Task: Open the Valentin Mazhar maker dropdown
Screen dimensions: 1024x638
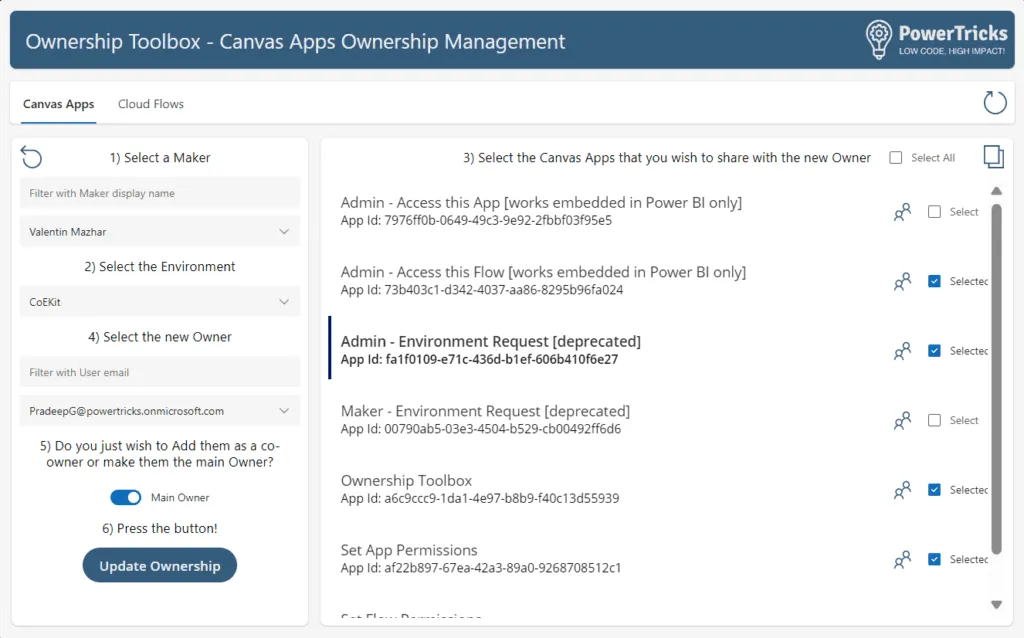Action: pyautogui.click(x=160, y=232)
